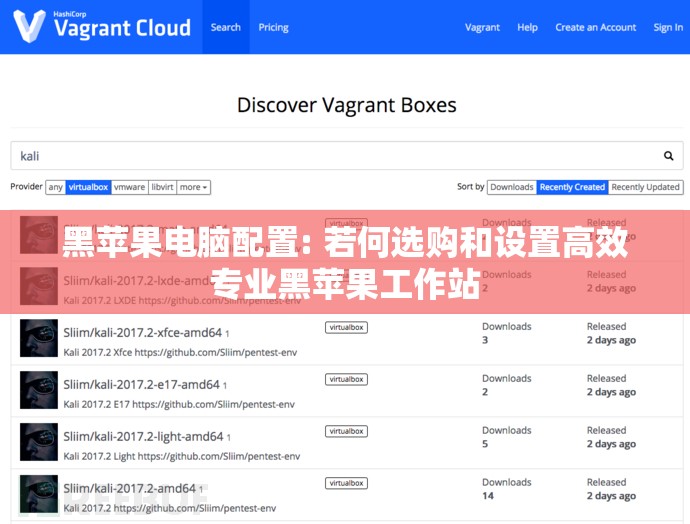Click virtualbox tag on kali-2017.2-amd64 row

[x=346, y=483]
